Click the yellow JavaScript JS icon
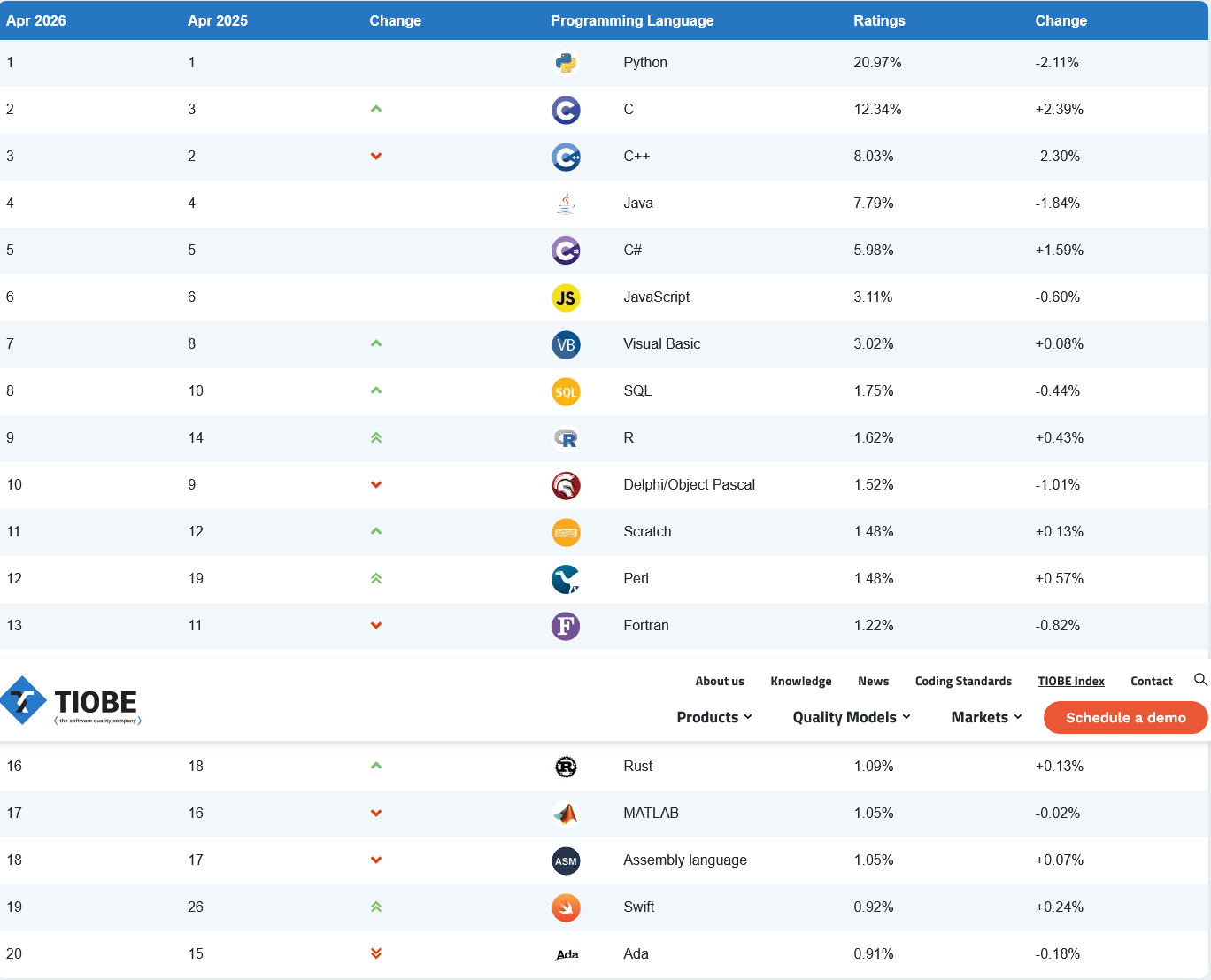This screenshot has height=980, width=1211. pos(566,297)
